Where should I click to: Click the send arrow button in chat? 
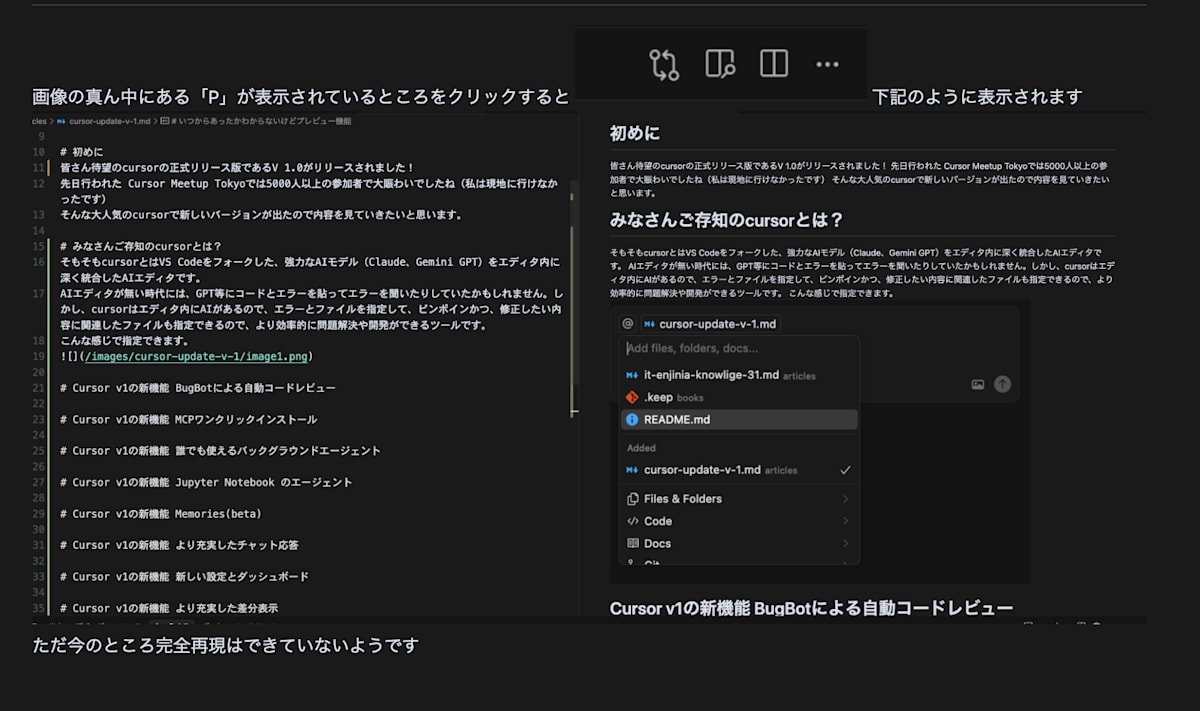point(1002,384)
